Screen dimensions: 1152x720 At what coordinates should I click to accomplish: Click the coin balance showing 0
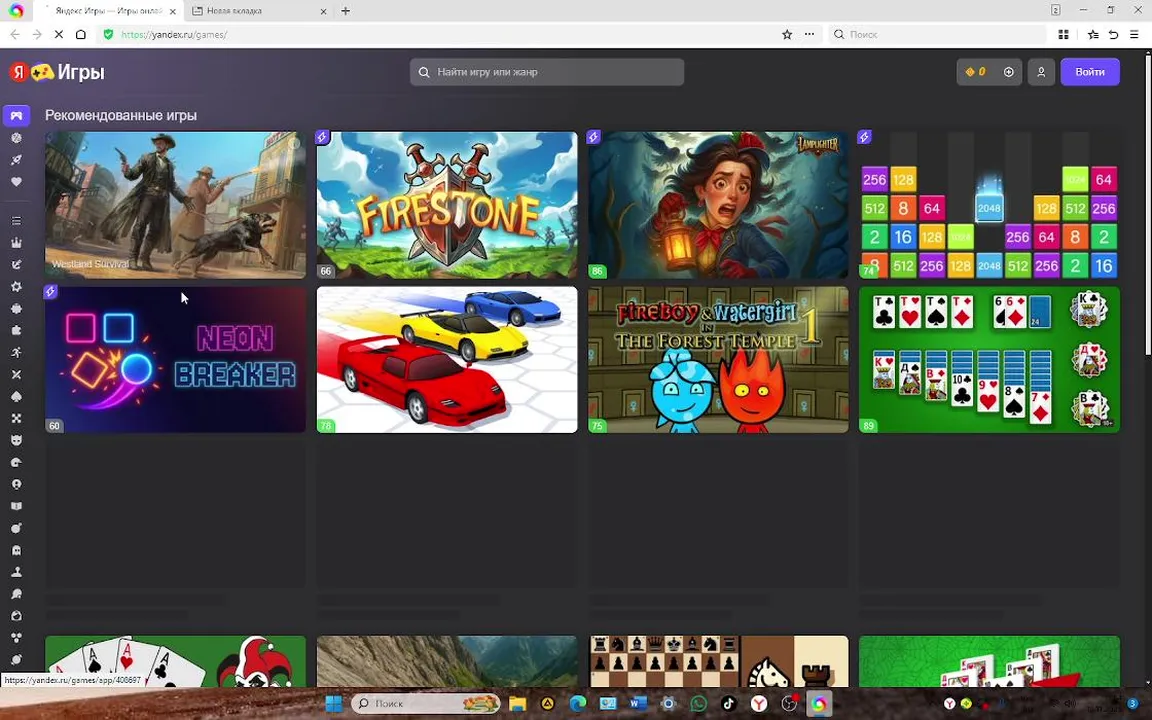(976, 72)
